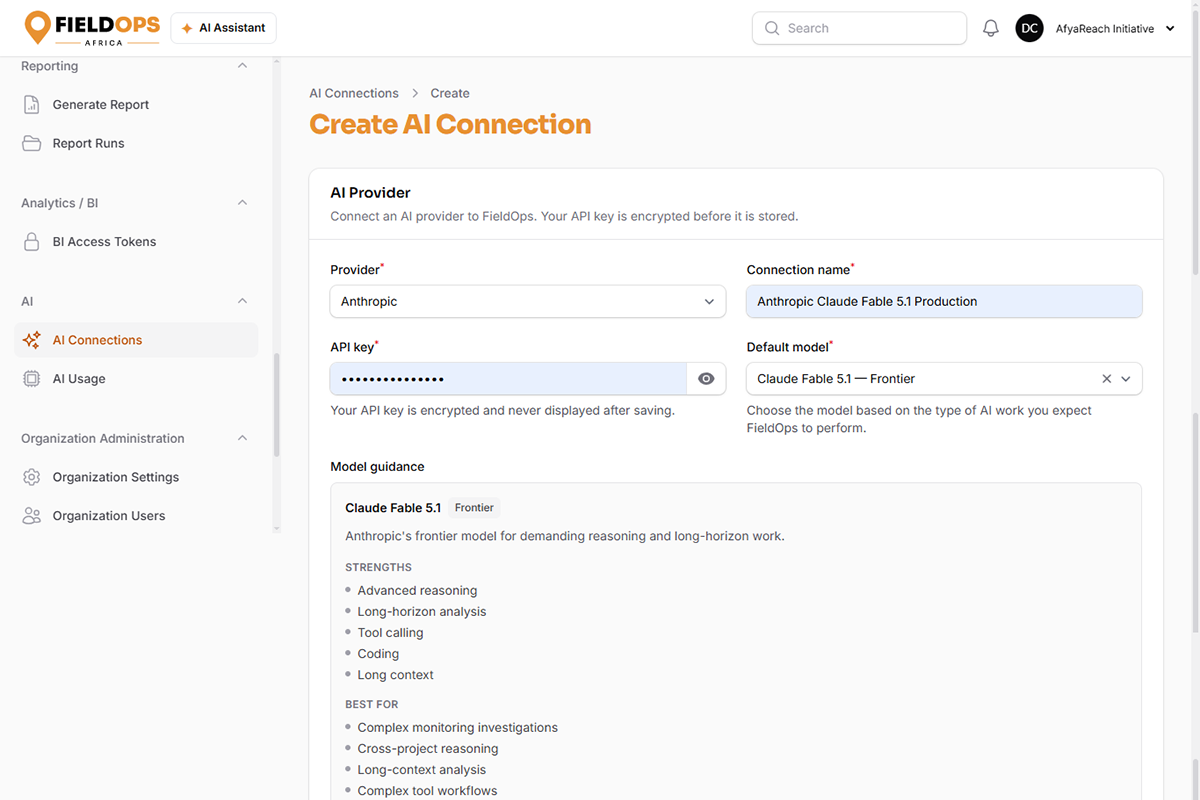Open the AfyaReach Initiative account menu
Screen dimensions: 1200x800
(x=1098, y=29)
